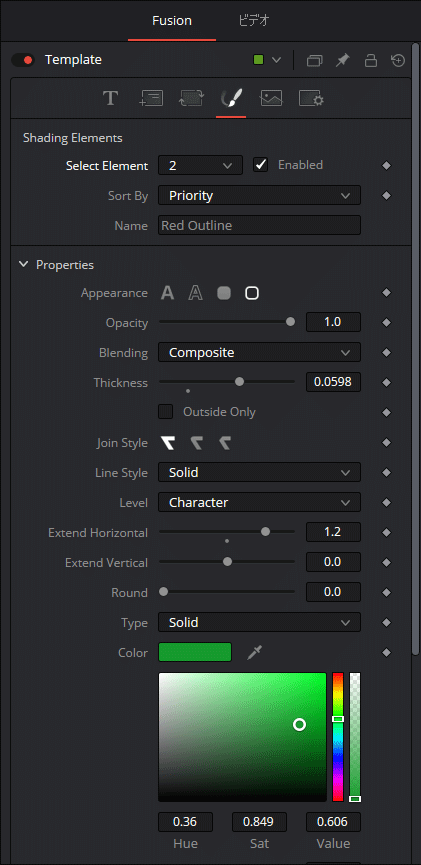Screen dimensions: 421x865
Task: Open the Select Element dropdown
Action: tap(200, 165)
